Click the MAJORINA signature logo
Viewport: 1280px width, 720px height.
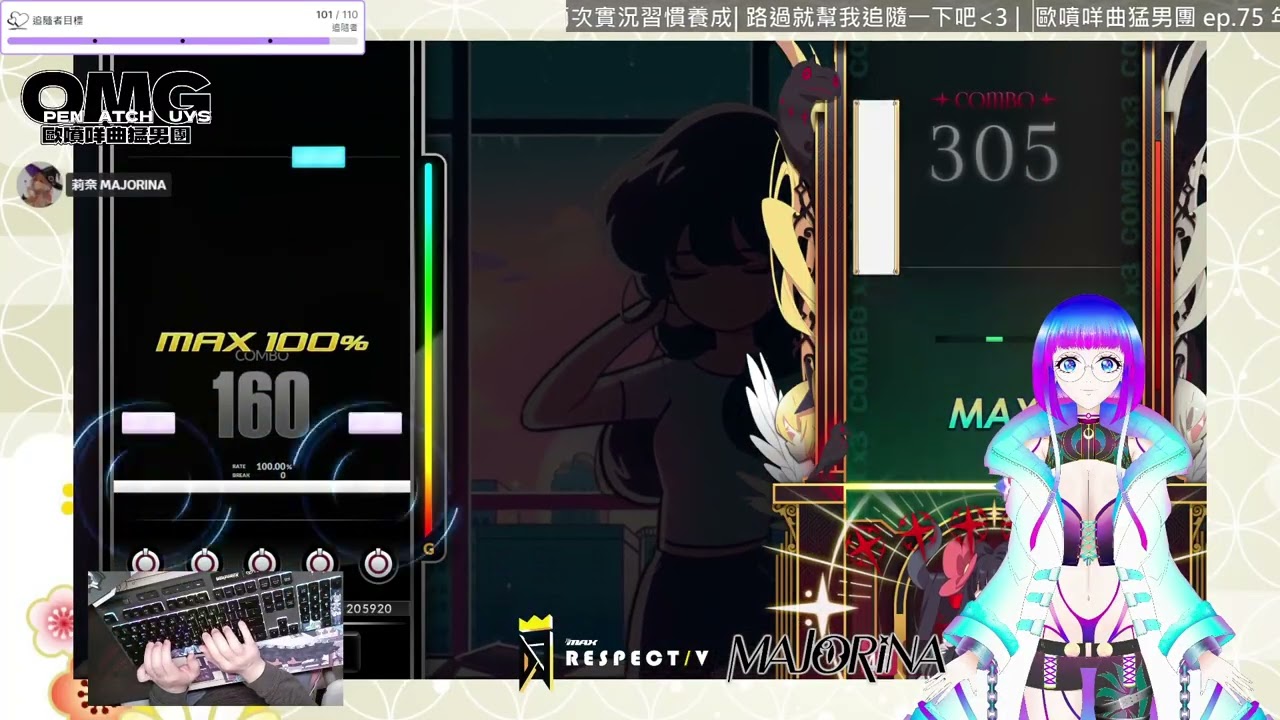[836, 656]
